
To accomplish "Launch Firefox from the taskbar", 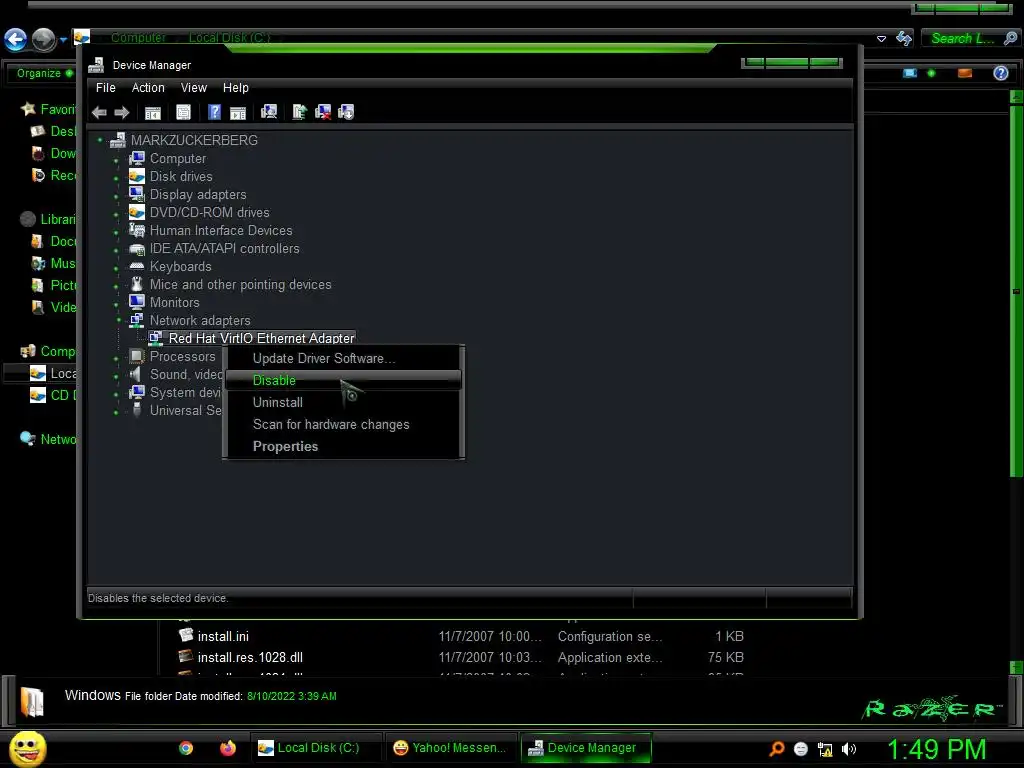I will pyautogui.click(x=227, y=748).
